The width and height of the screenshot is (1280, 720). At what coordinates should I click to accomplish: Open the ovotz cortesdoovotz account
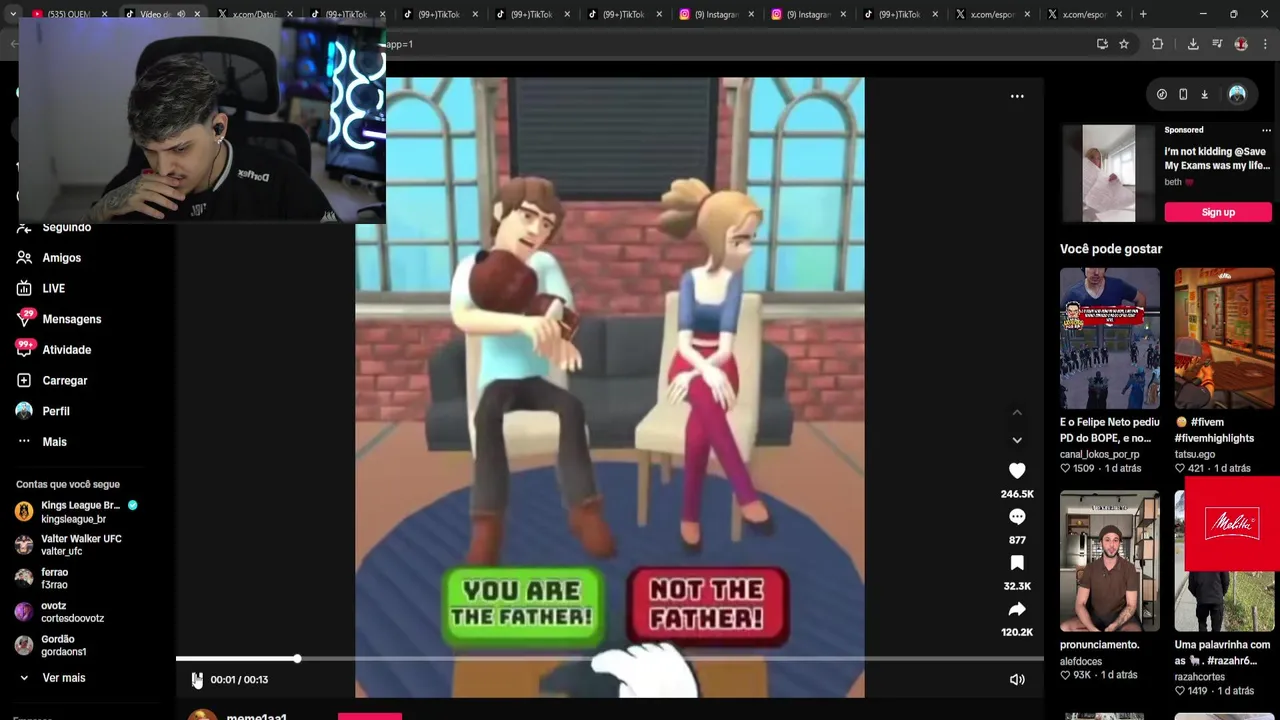click(x=70, y=612)
